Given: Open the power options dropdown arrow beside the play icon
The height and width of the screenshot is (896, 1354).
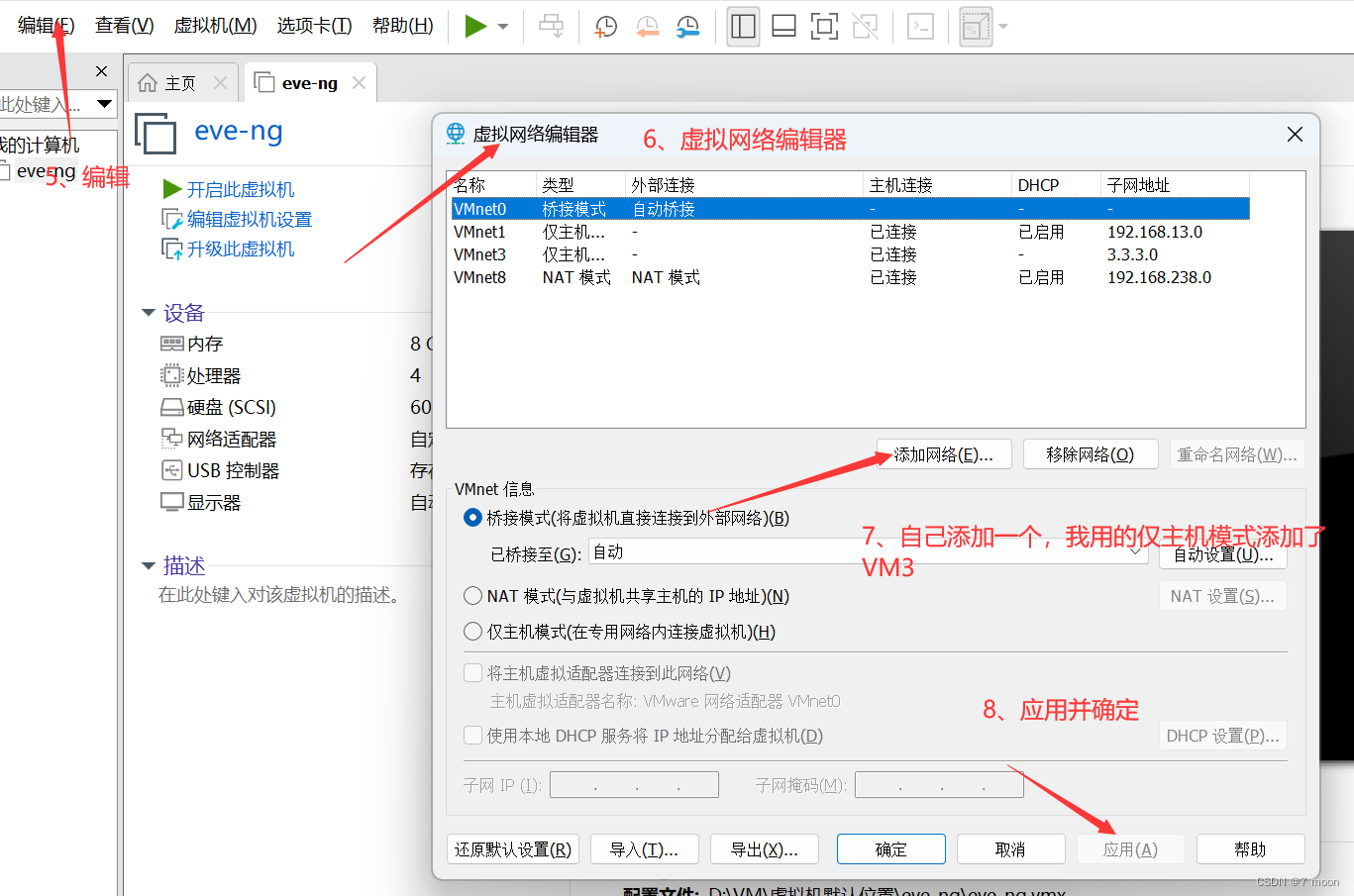Looking at the screenshot, I should (503, 27).
